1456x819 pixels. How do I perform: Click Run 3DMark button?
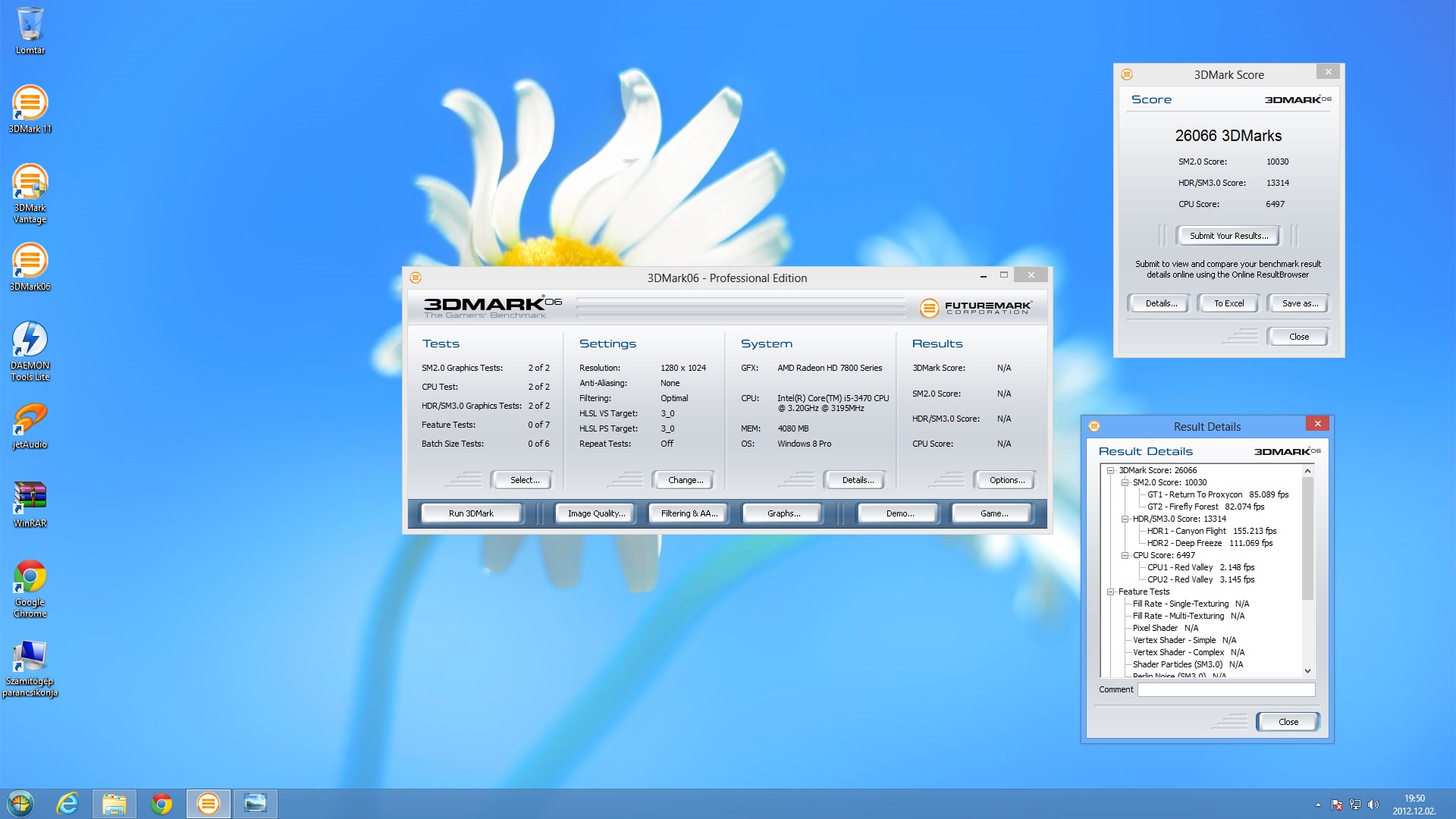(x=471, y=513)
